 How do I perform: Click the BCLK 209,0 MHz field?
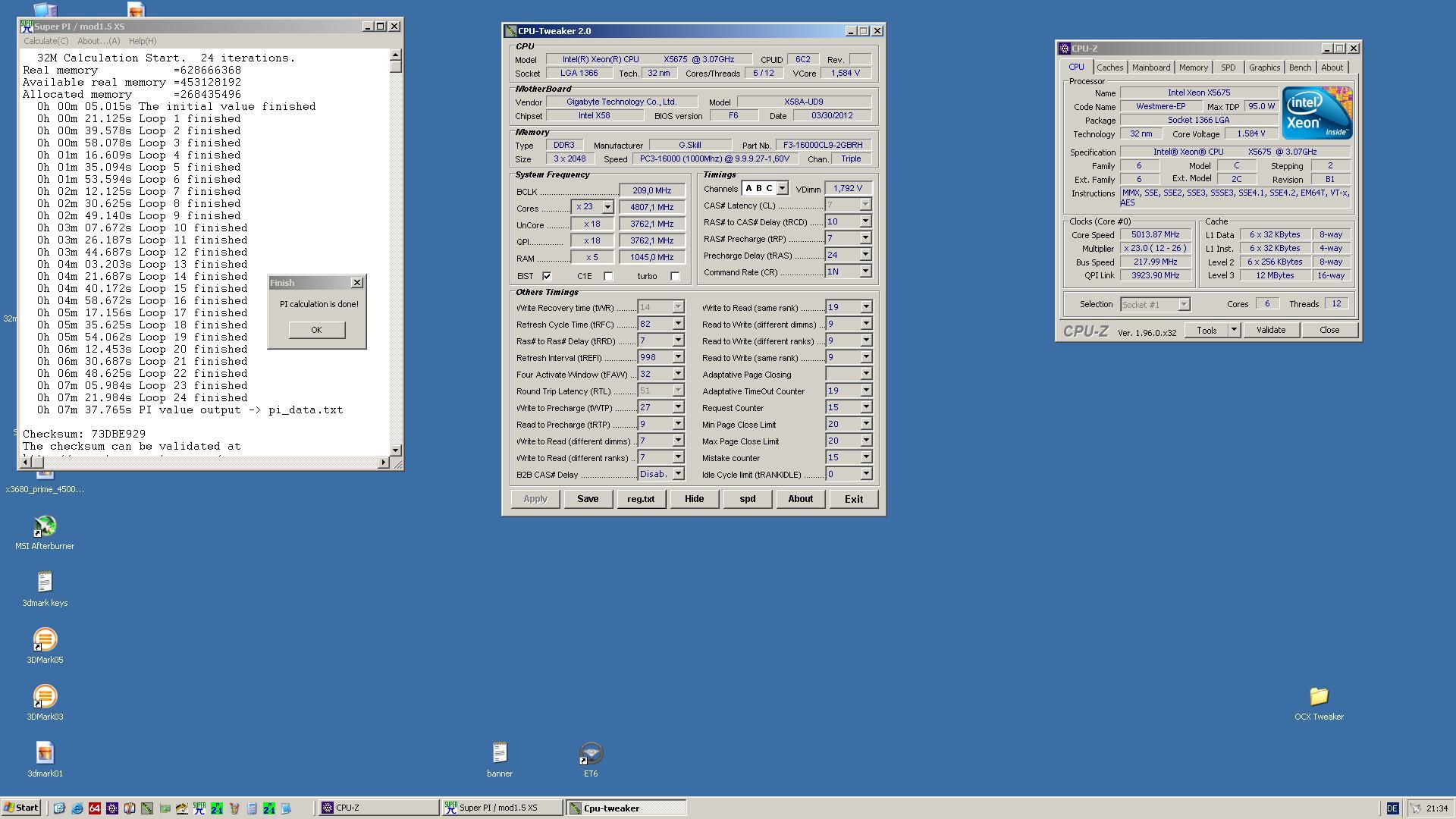pyautogui.click(x=651, y=190)
